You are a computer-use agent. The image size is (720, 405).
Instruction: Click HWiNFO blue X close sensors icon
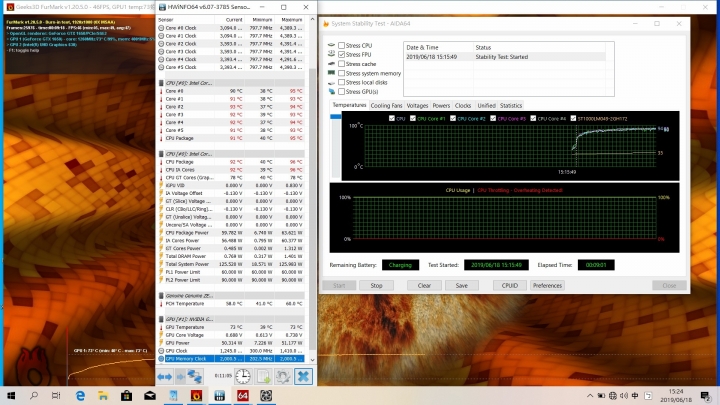click(x=303, y=377)
